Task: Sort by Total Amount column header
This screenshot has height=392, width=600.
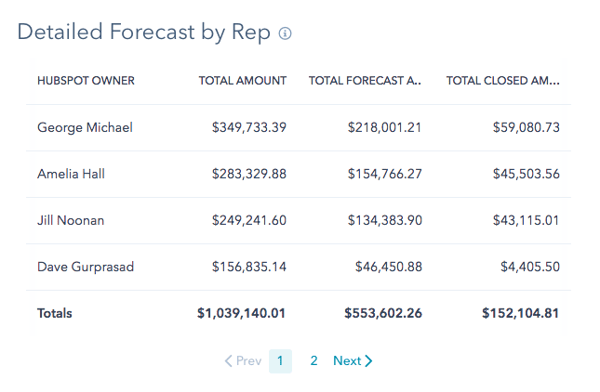Action: click(x=242, y=81)
